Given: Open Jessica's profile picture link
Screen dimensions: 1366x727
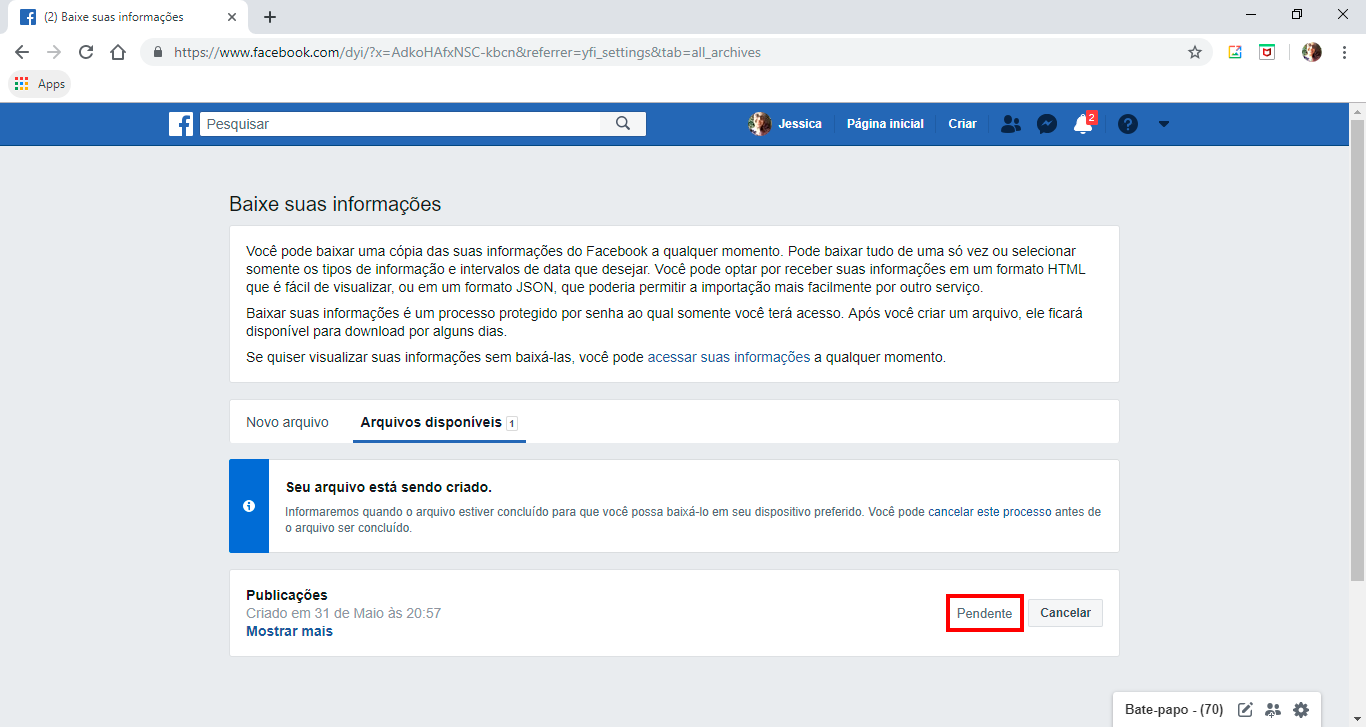Looking at the screenshot, I should 760,124.
